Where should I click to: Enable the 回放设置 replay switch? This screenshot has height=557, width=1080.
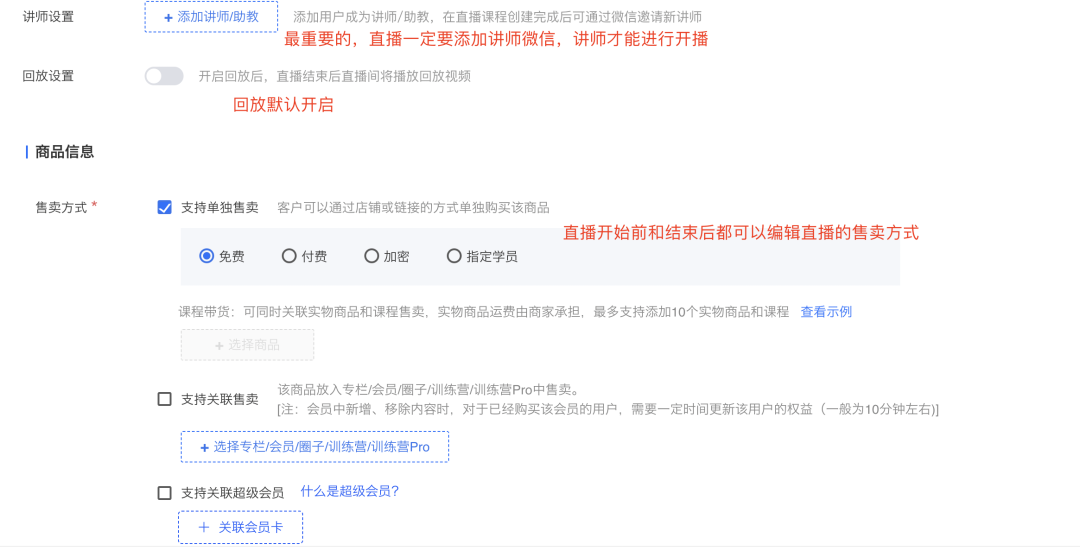(164, 76)
